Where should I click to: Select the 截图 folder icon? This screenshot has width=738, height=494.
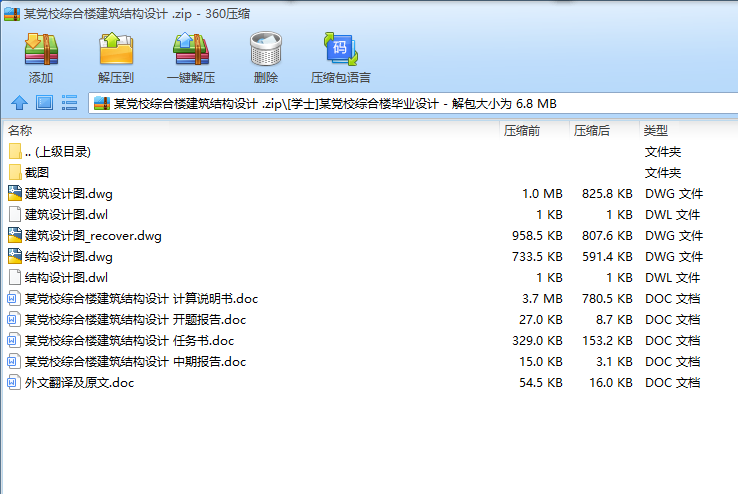pos(15,172)
